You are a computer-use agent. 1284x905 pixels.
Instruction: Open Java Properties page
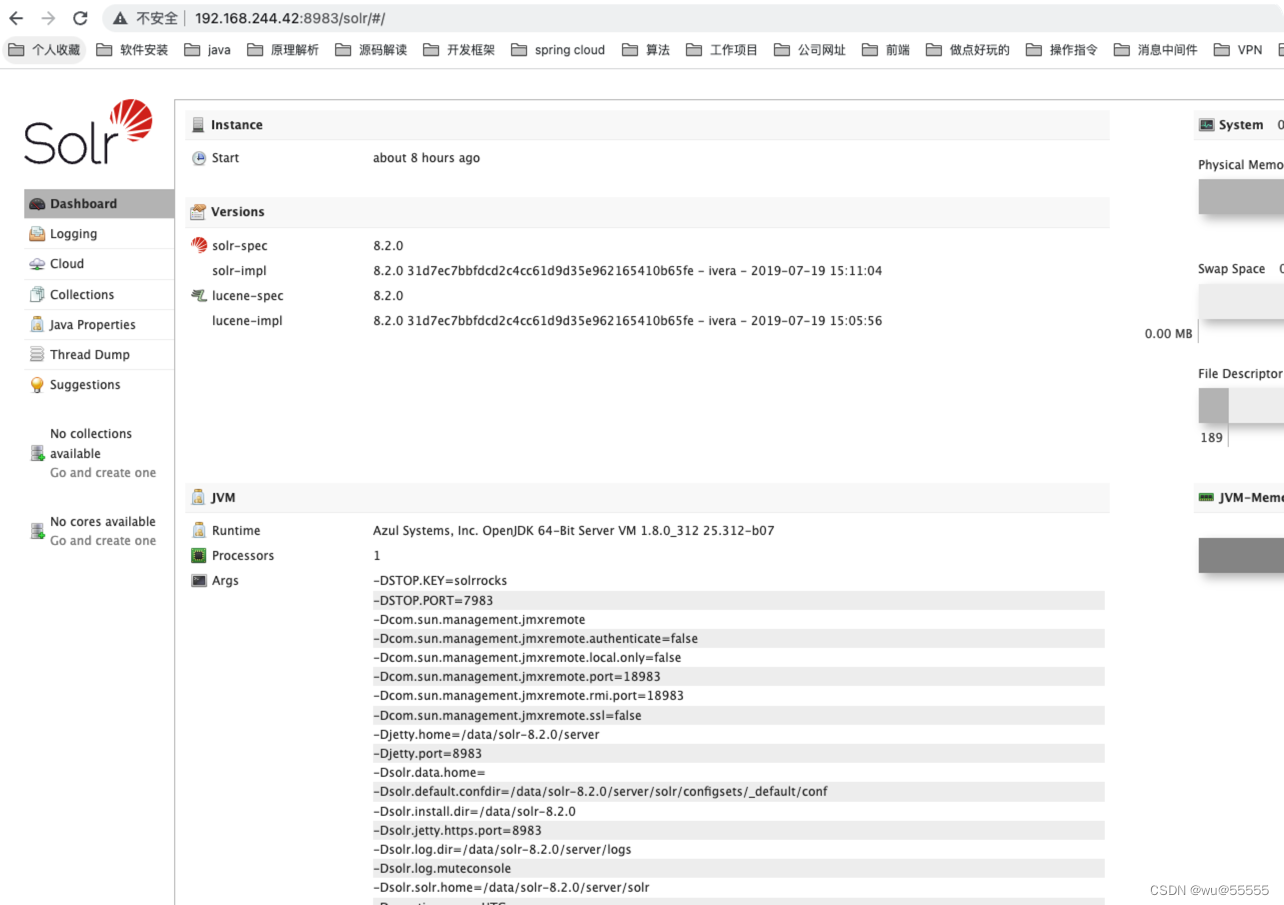tap(99, 325)
